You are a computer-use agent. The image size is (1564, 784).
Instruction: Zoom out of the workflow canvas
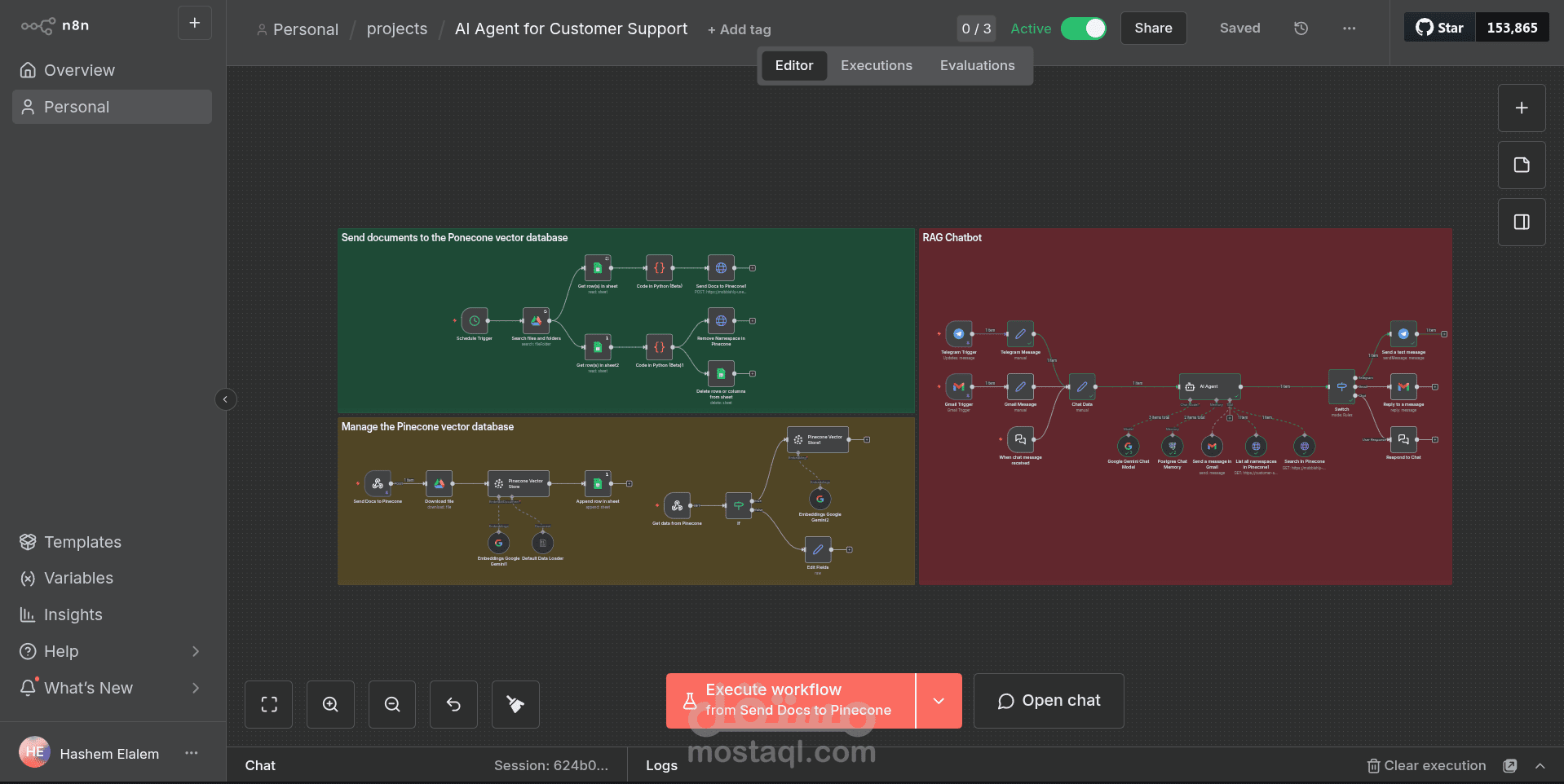click(392, 704)
